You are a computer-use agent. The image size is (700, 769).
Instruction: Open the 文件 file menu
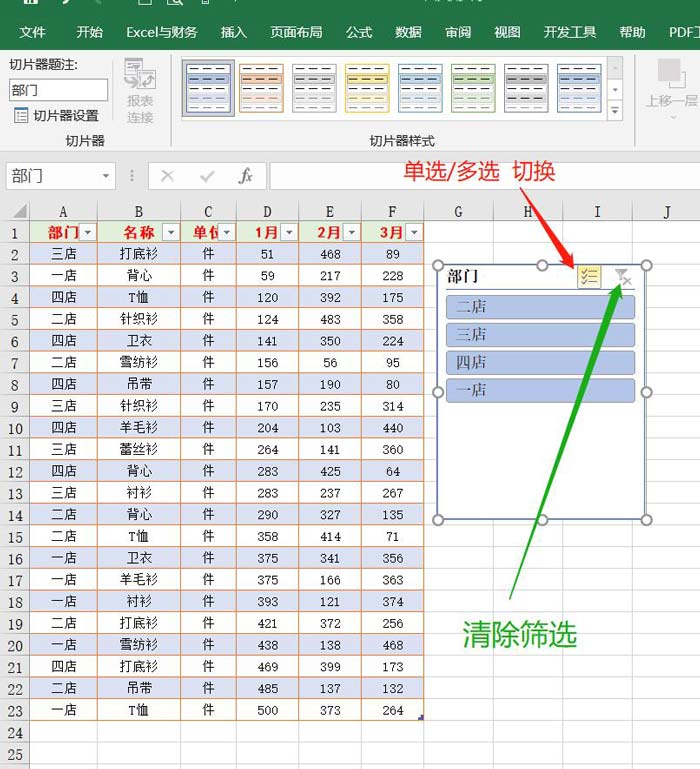pos(32,32)
